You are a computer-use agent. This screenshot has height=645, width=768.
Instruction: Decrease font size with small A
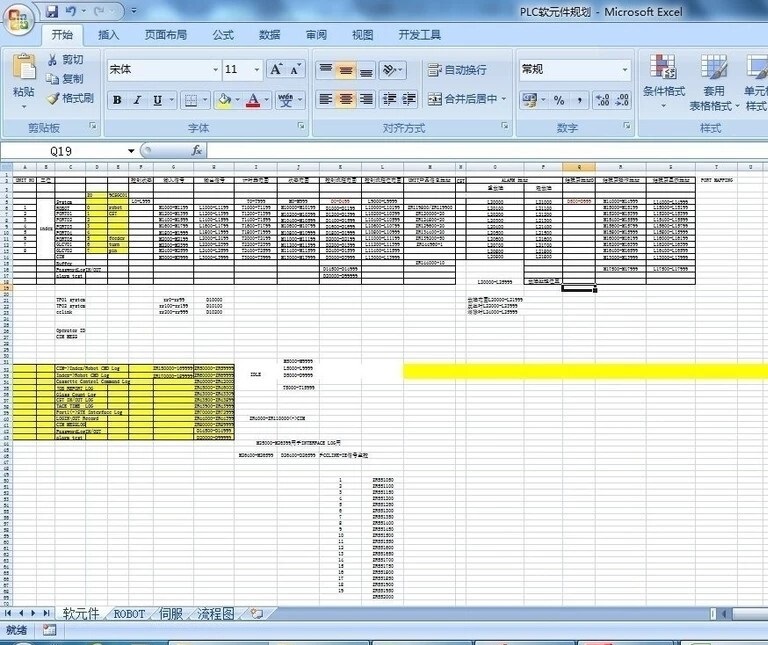click(295, 70)
